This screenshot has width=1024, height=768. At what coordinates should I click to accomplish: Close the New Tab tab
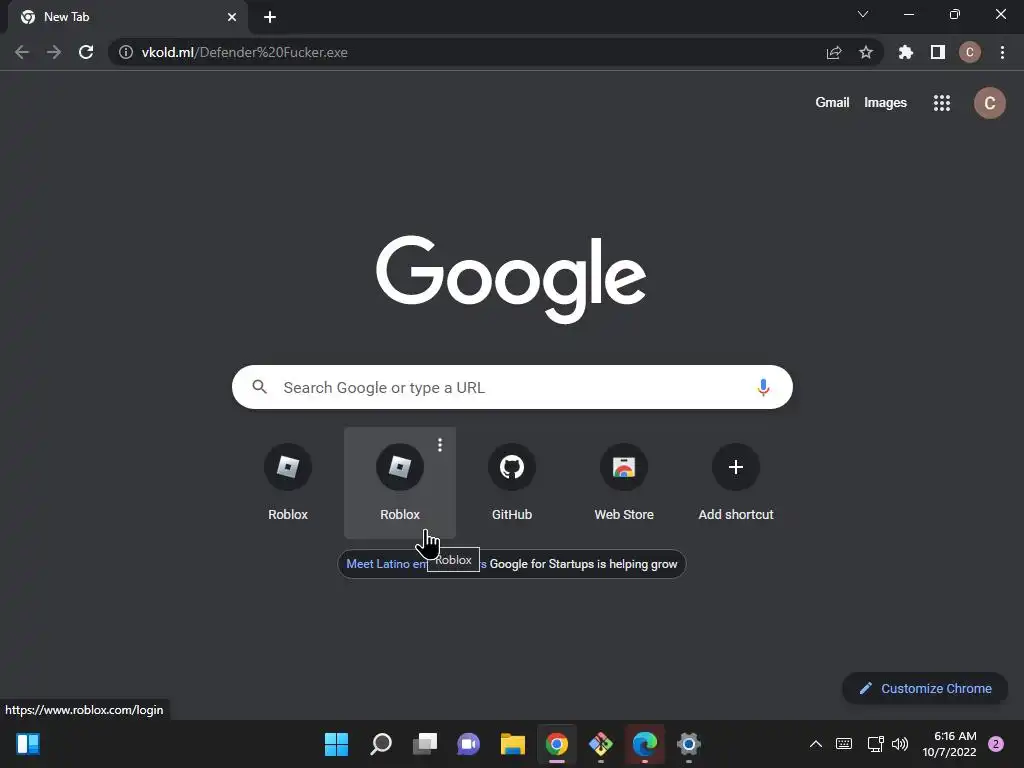232,17
